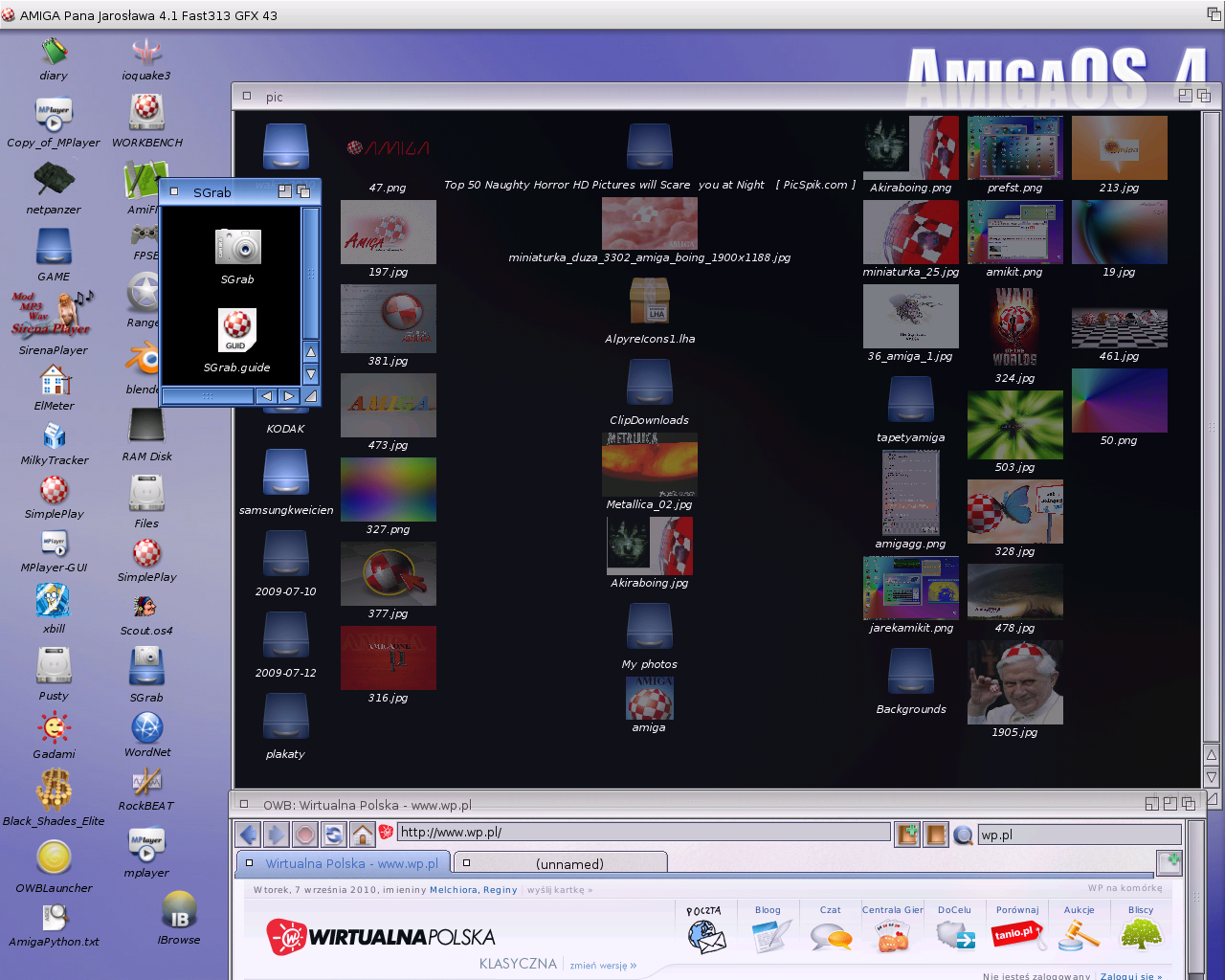1225x980 pixels.
Task: Launch ioquake3 from the desktop
Action: click(x=146, y=52)
